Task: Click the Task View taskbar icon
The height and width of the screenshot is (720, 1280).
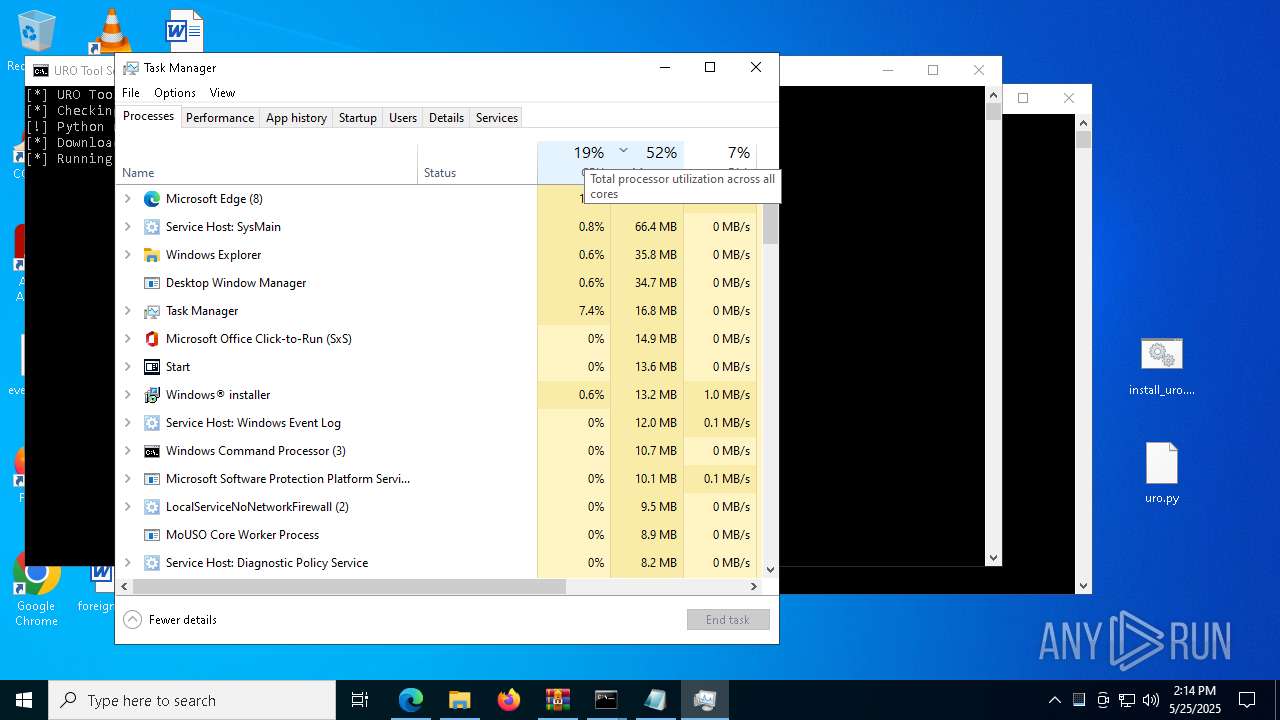Action: (x=360, y=700)
